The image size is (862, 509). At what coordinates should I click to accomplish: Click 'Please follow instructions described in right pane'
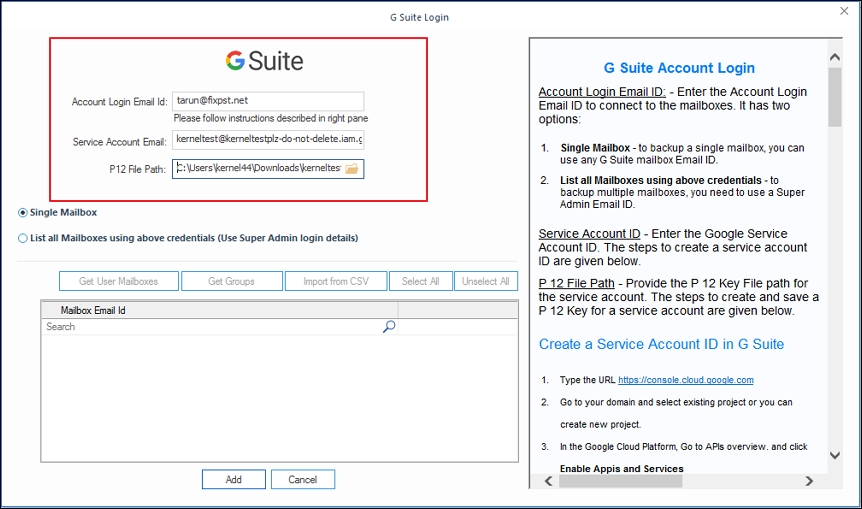(x=270, y=118)
